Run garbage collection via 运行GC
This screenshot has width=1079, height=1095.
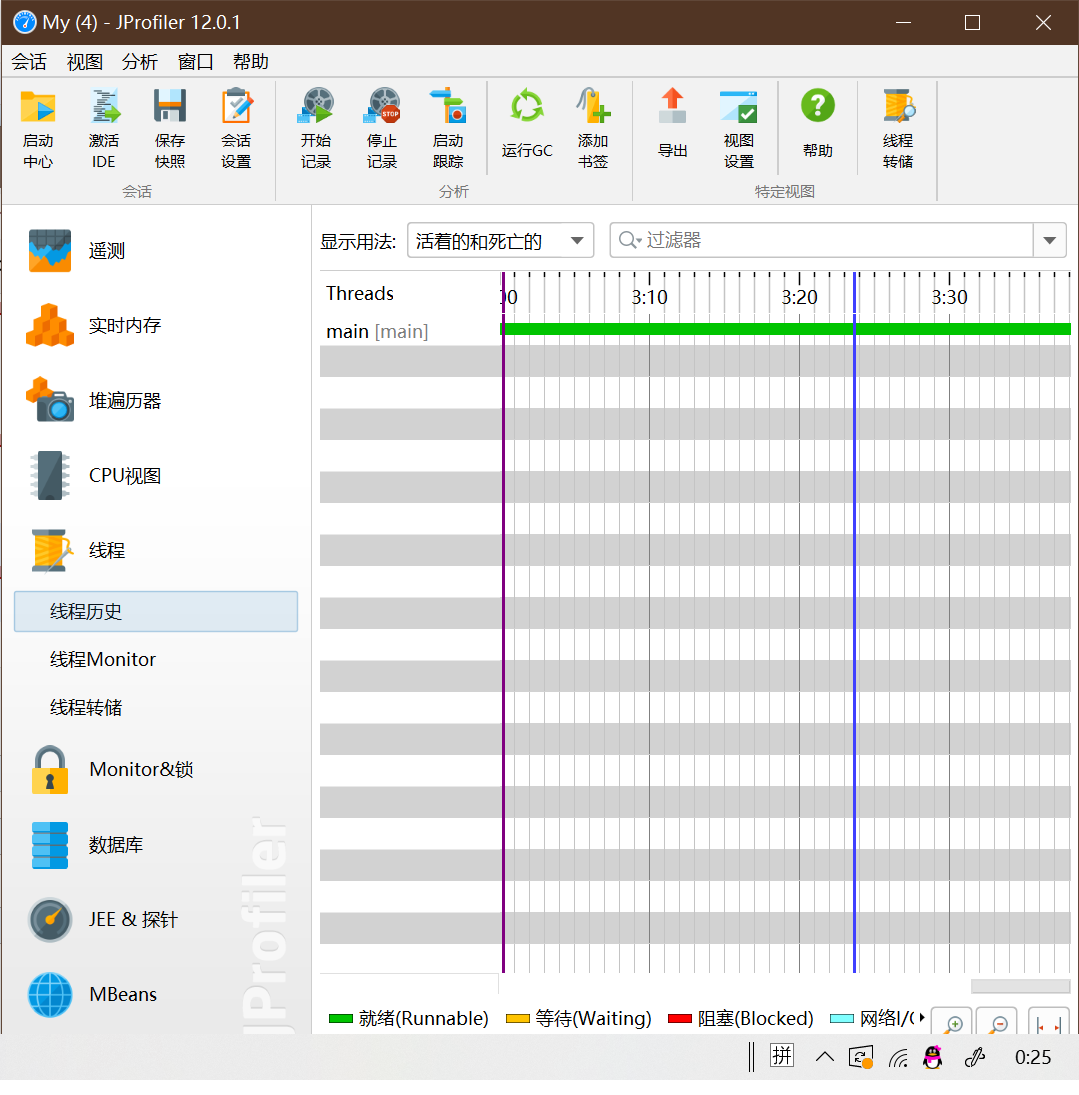tap(527, 124)
